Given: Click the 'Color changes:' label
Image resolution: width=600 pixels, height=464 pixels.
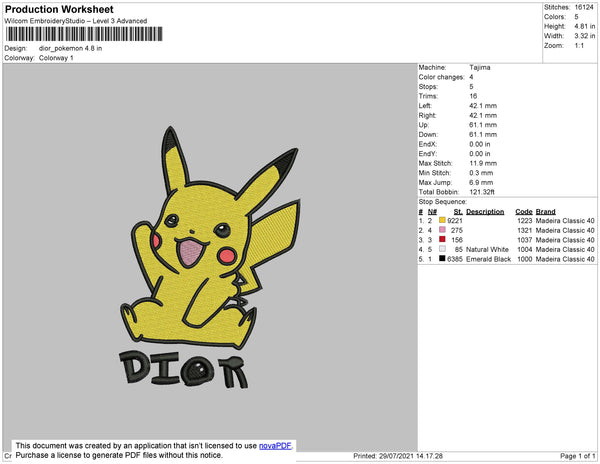Looking at the screenshot, I should point(441,77).
